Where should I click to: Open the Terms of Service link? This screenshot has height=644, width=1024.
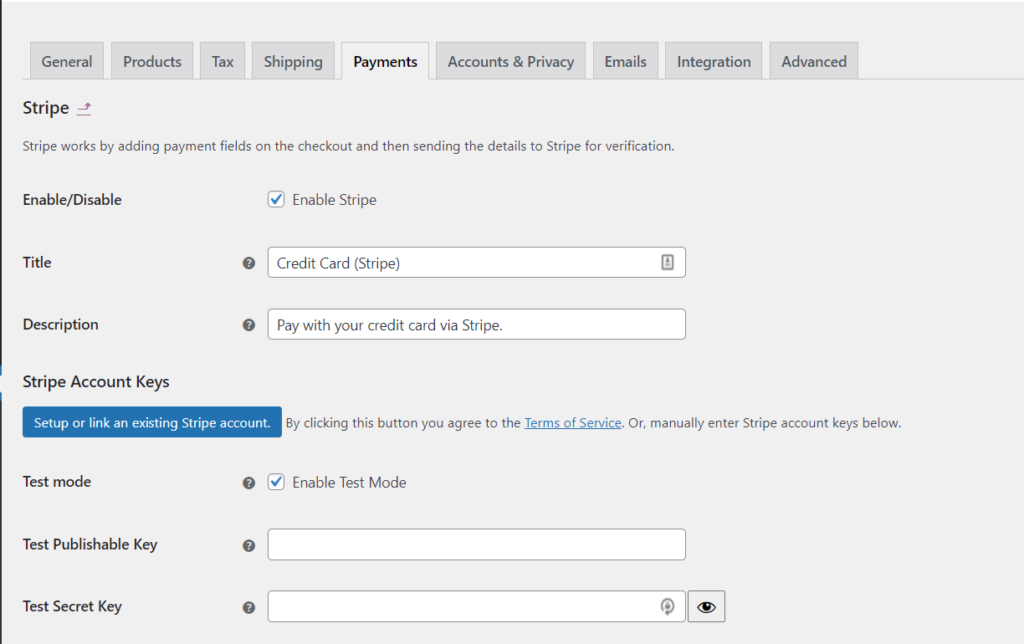pyautogui.click(x=572, y=422)
